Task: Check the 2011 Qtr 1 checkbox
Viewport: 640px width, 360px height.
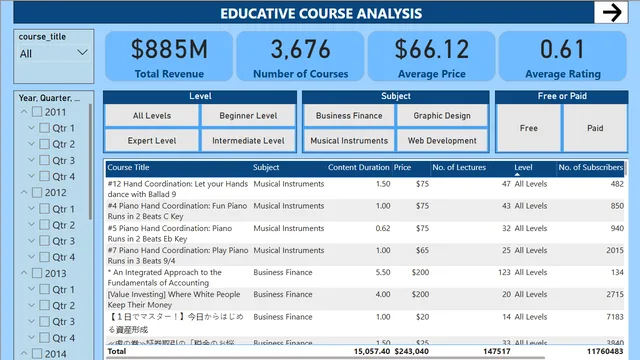Action: [44, 128]
